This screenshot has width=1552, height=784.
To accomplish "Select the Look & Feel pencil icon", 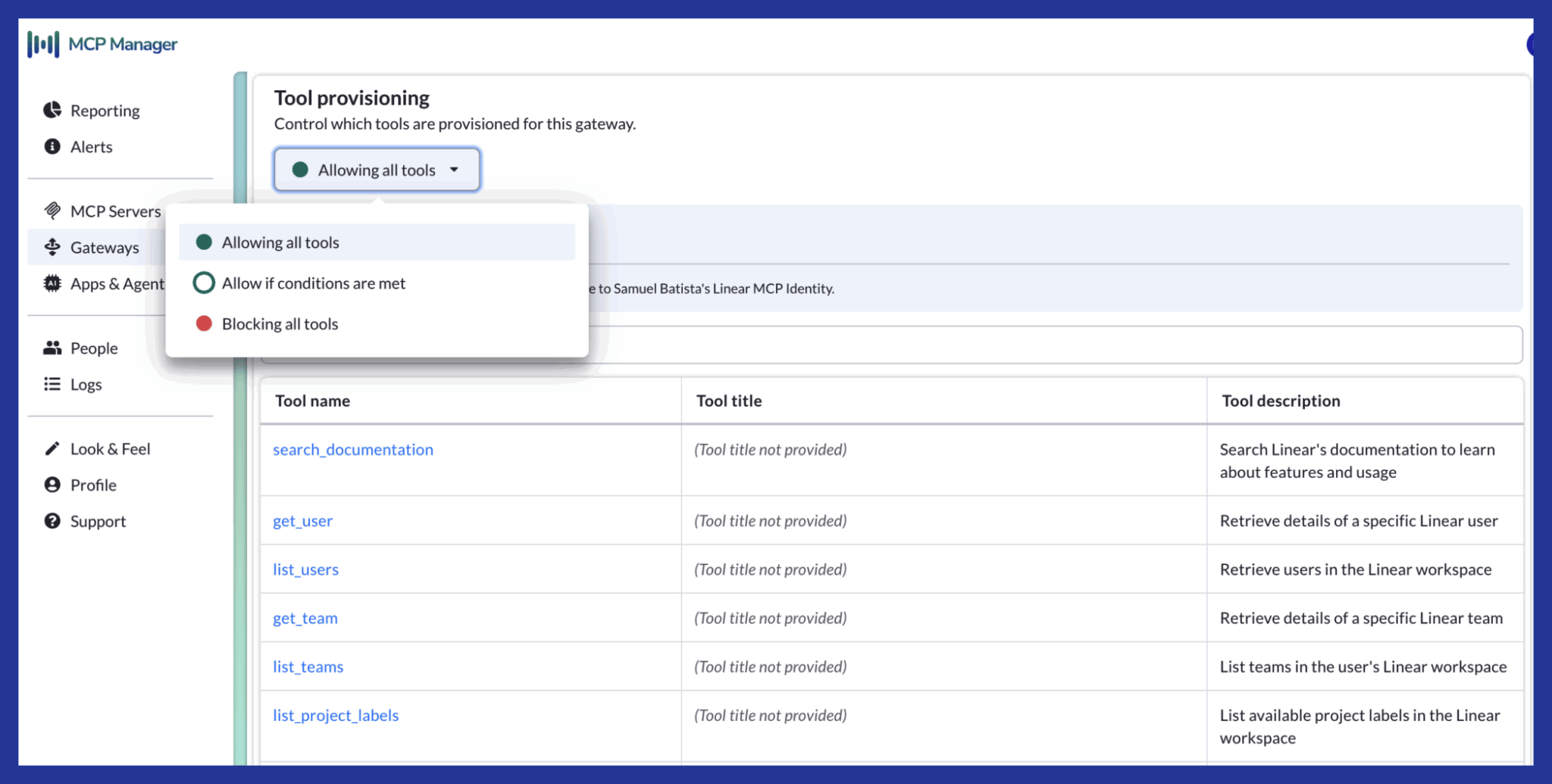I will pyautogui.click(x=51, y=448).
